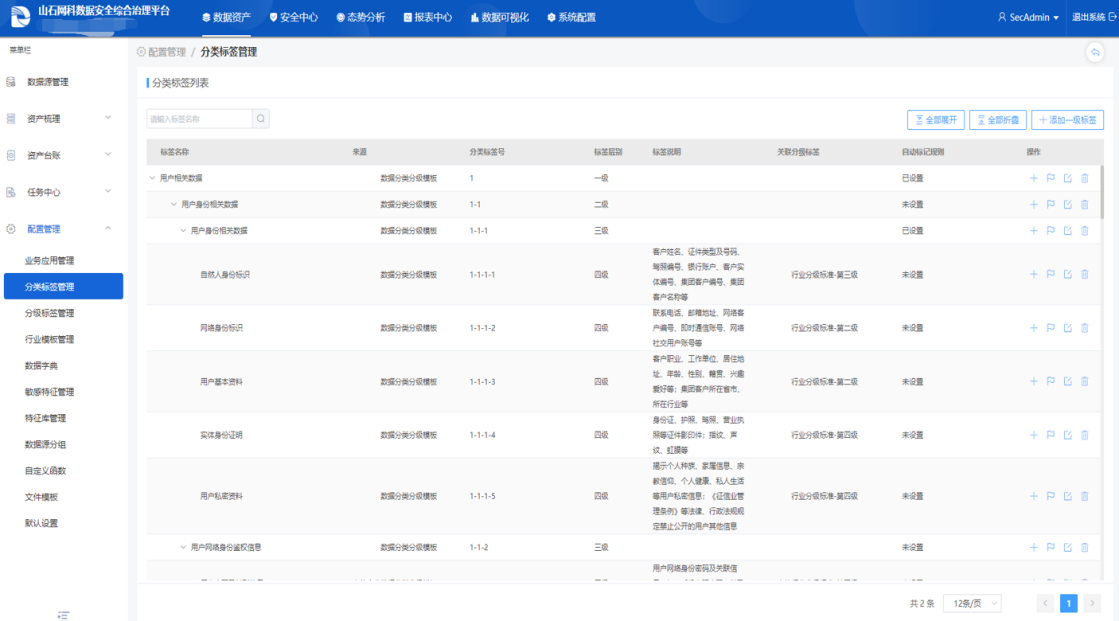Click the back arrow icon at top right
This screenshot has height=621, width=1119.
[x=1095, y=52]
